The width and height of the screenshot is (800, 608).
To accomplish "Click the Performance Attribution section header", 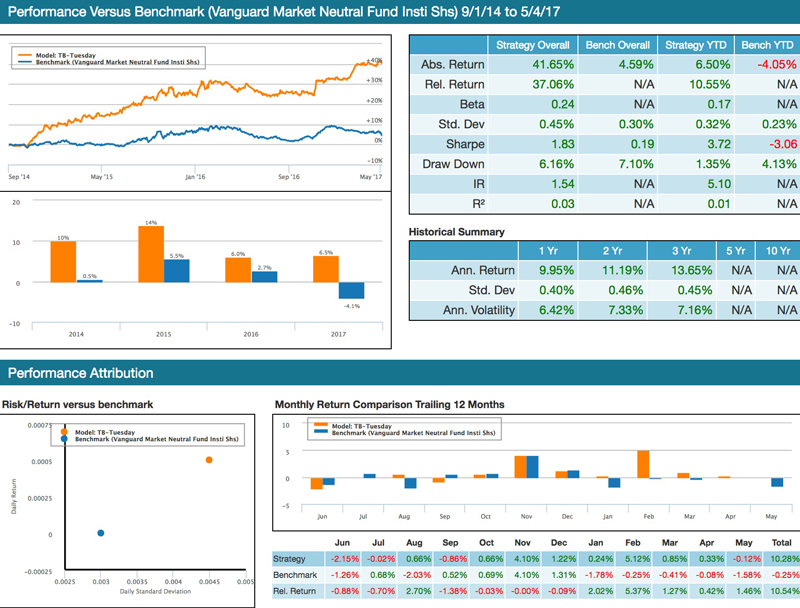I will [x=80, y=373].
